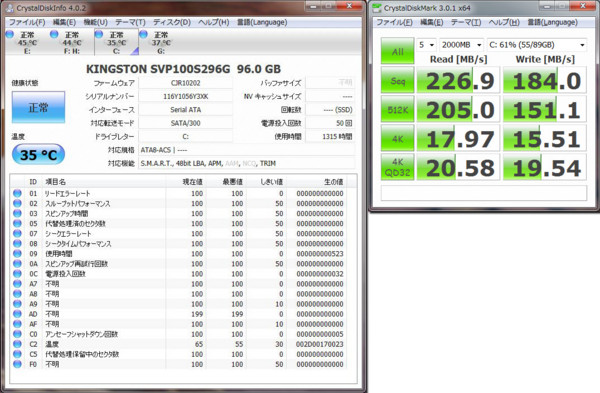Select the G: drive status icon

tap(143, 35)
